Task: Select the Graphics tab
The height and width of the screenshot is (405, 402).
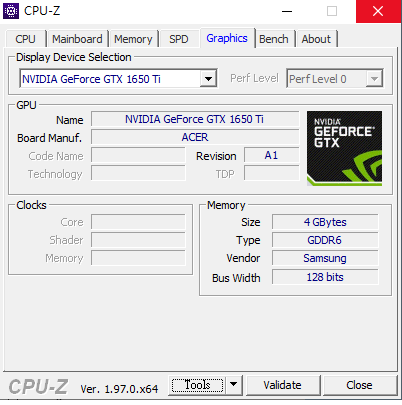Action: coord(227,38)
